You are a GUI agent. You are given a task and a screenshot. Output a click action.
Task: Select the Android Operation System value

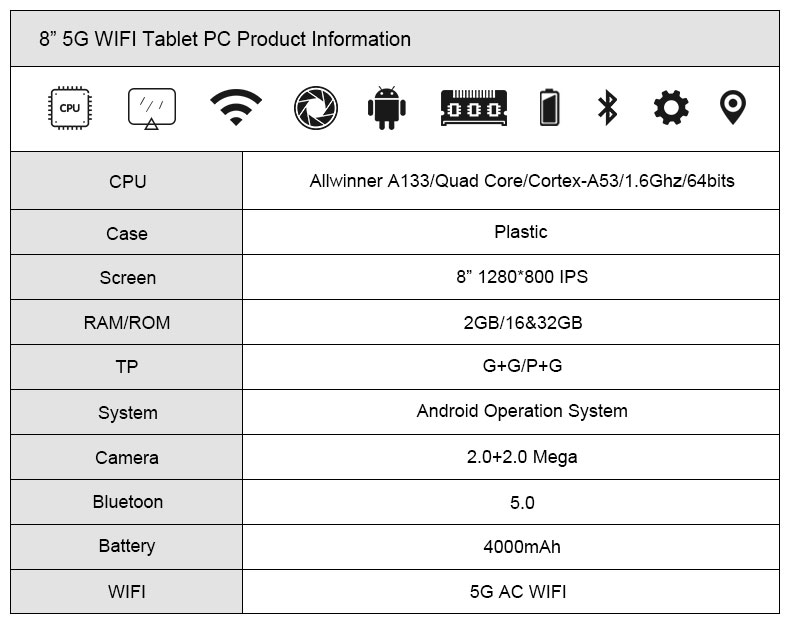pos(522,411)
